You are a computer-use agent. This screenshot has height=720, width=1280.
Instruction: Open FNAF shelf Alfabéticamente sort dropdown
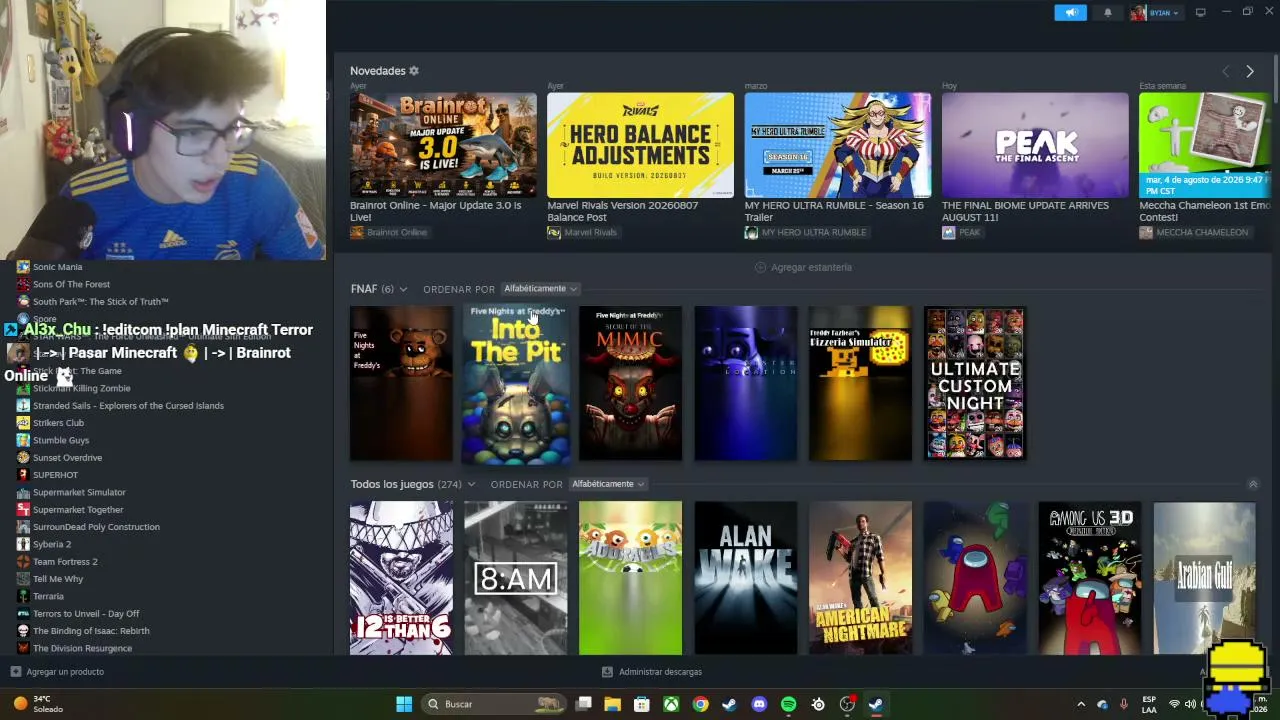[540, 289]
